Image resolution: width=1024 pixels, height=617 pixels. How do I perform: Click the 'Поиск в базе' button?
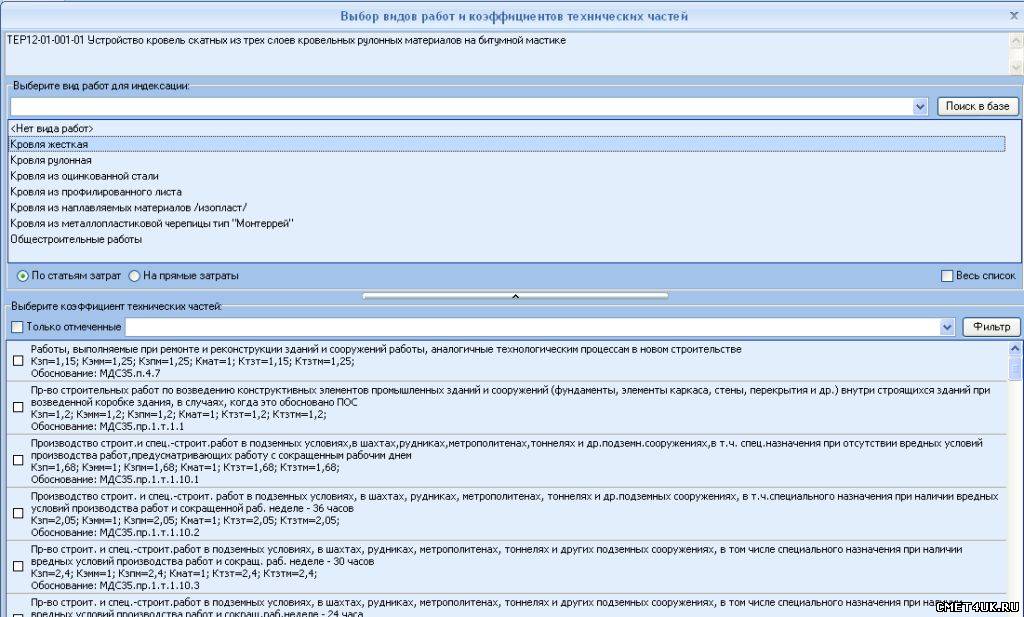click(x=977, y=106)
